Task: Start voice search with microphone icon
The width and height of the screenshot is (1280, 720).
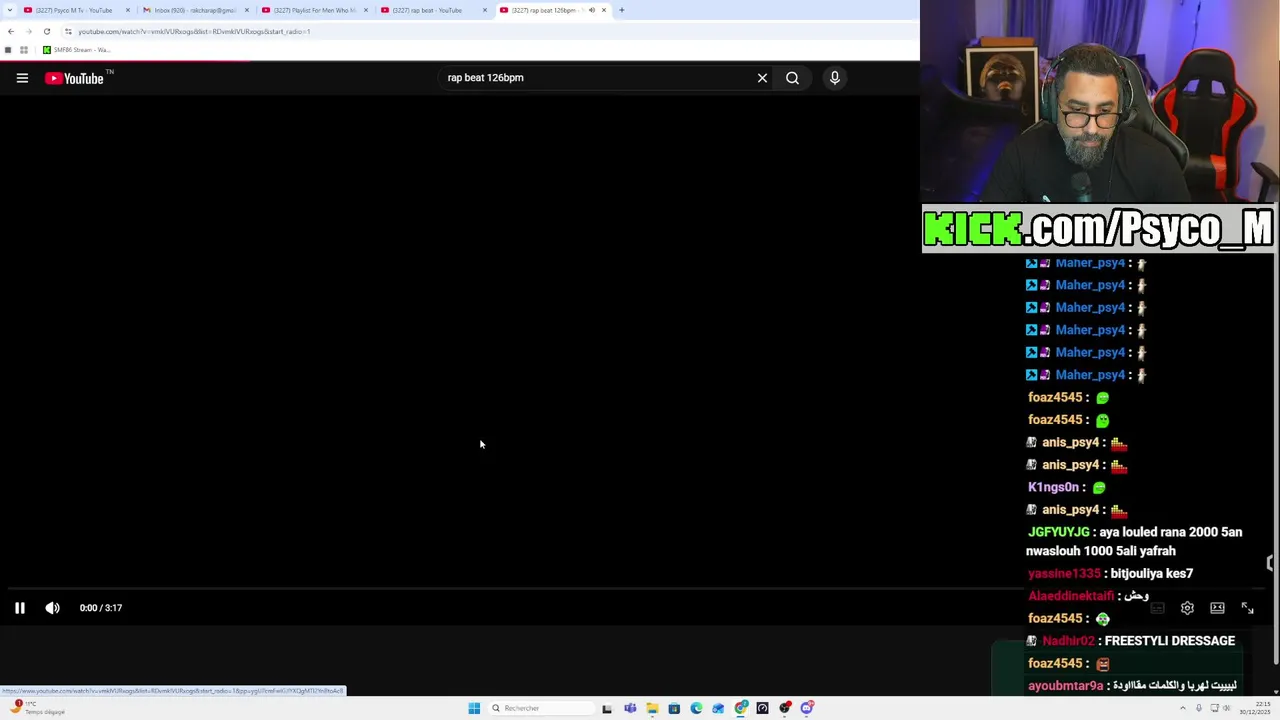Action: pyautogui.click(x=835, y=78)
